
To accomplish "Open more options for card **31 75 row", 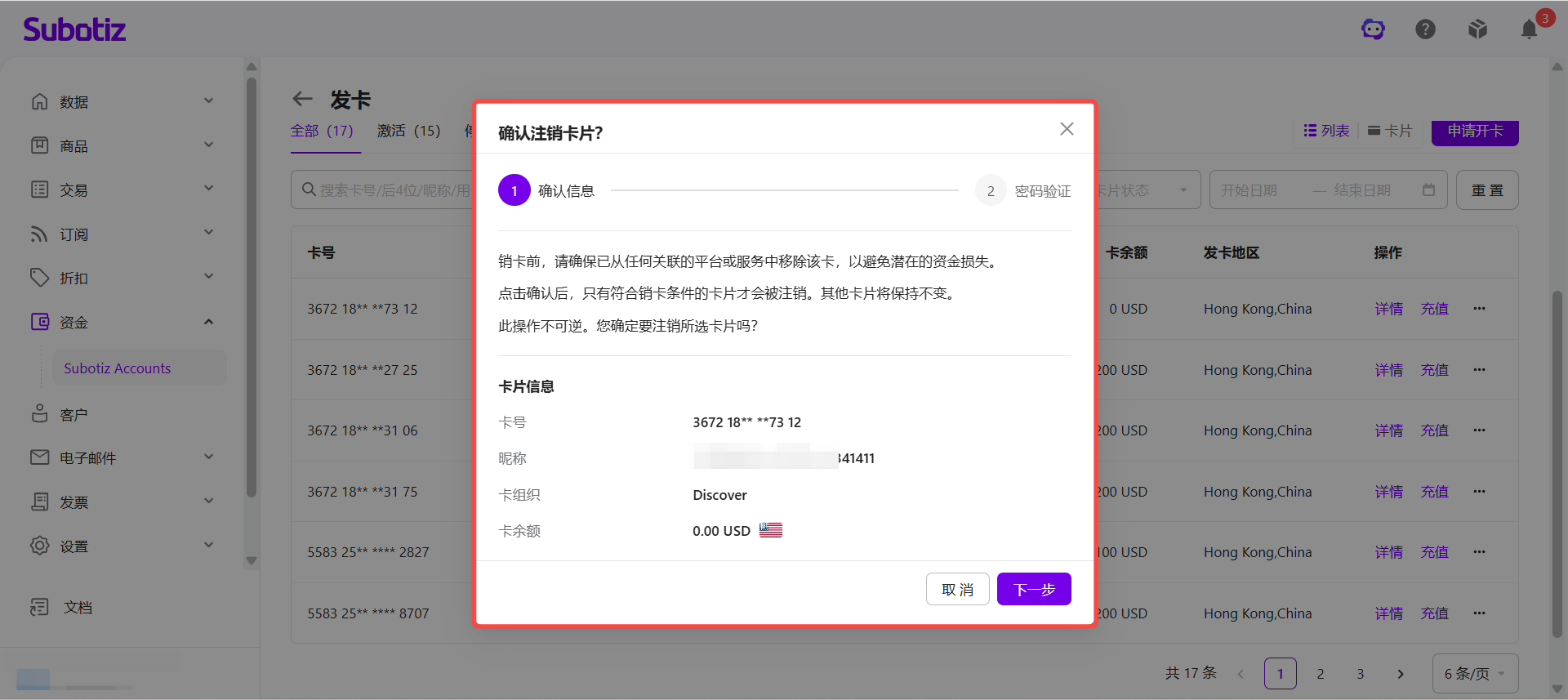I will coord(1479,492).
